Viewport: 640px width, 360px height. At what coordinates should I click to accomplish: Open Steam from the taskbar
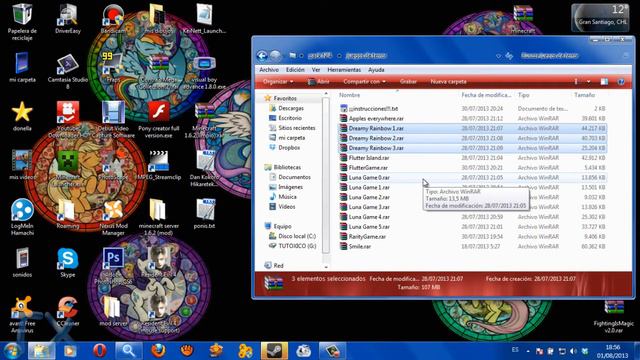274,351
